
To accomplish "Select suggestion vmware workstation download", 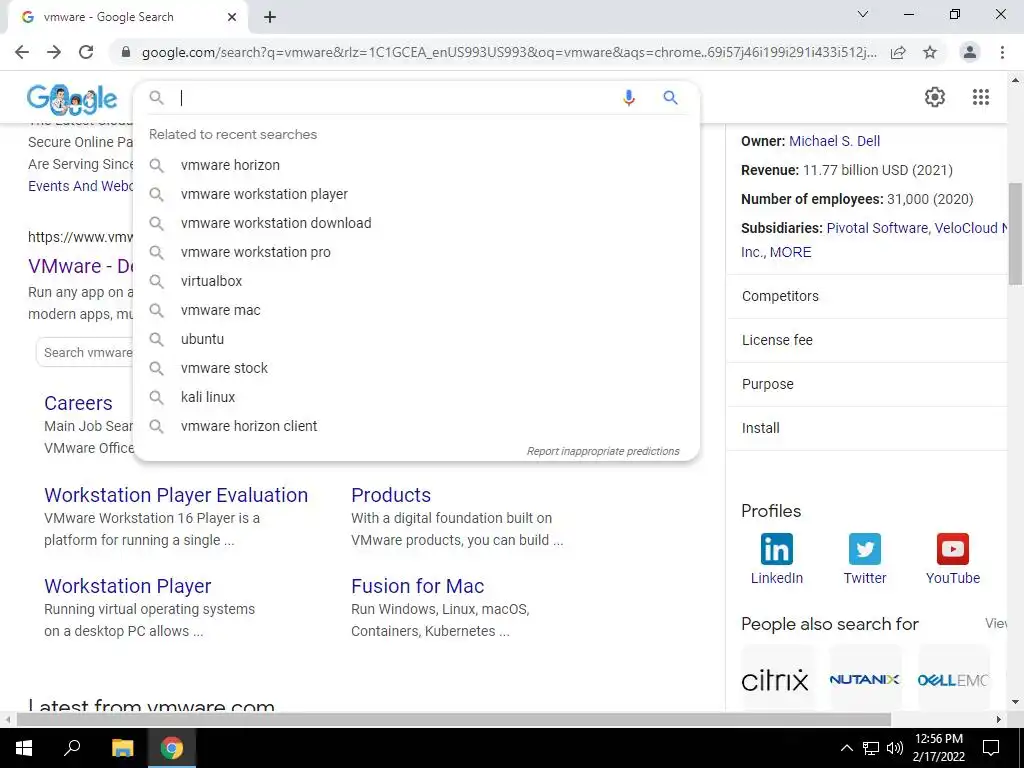I will [x=416, y=223].
